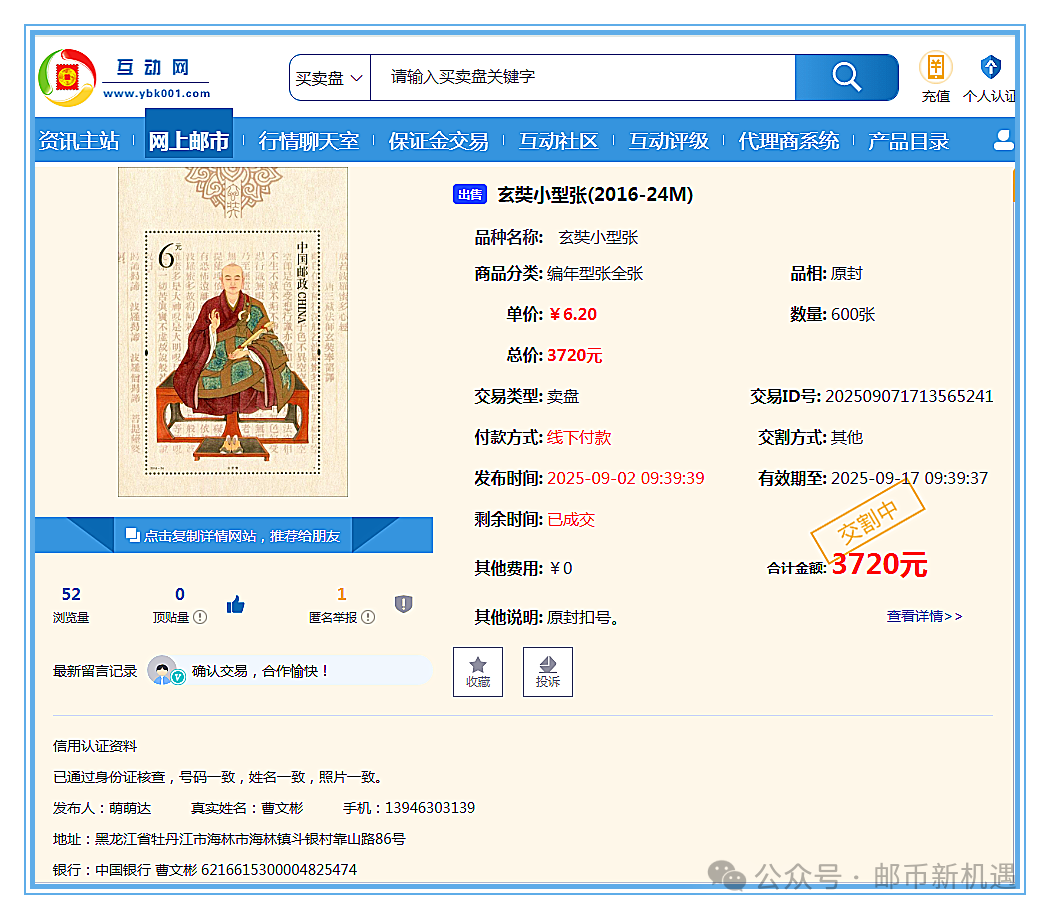Click the 合计金额 3720元 amount

879,564
